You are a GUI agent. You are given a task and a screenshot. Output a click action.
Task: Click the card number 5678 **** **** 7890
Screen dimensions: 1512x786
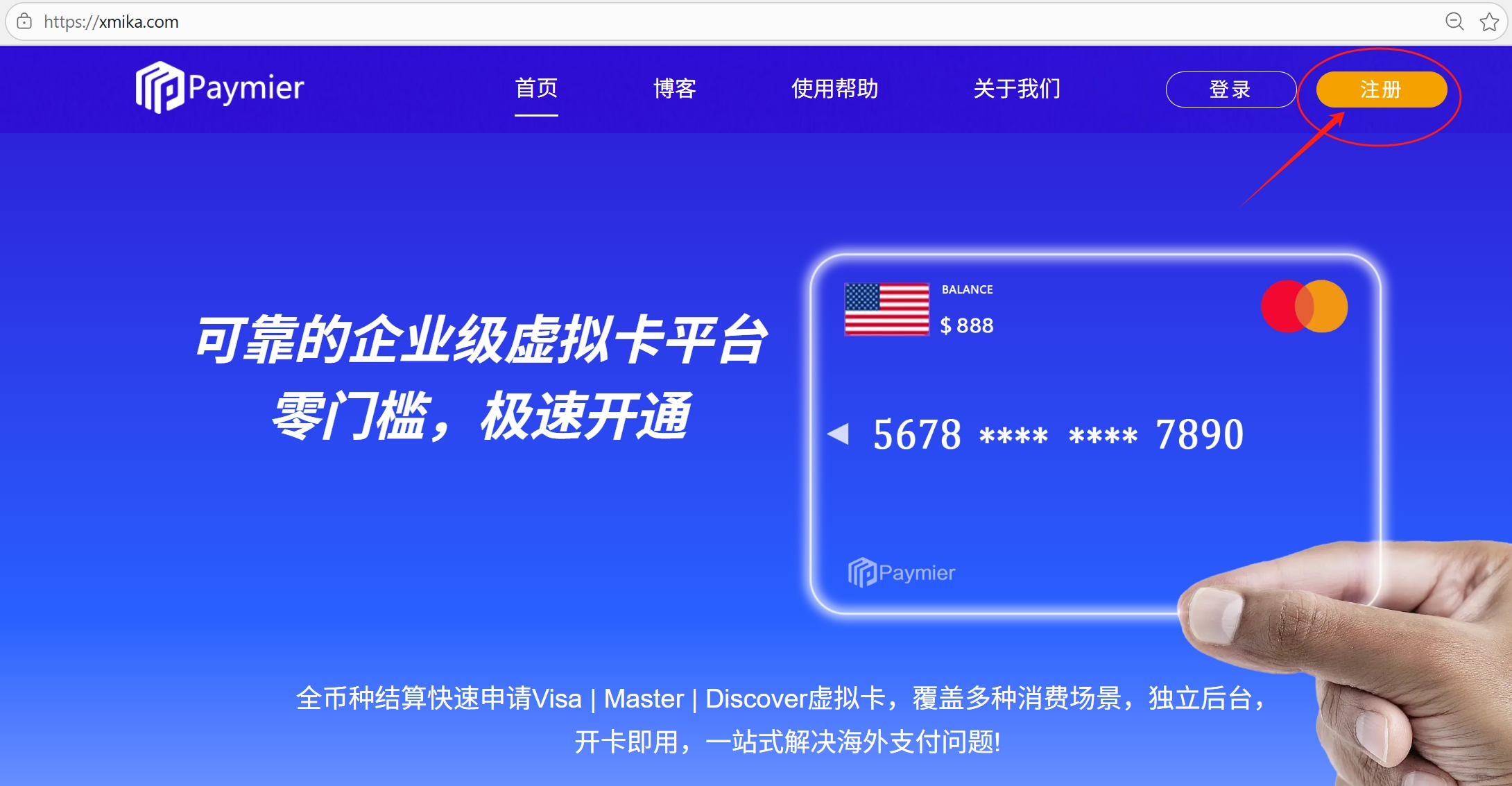tap(1058, 435)
